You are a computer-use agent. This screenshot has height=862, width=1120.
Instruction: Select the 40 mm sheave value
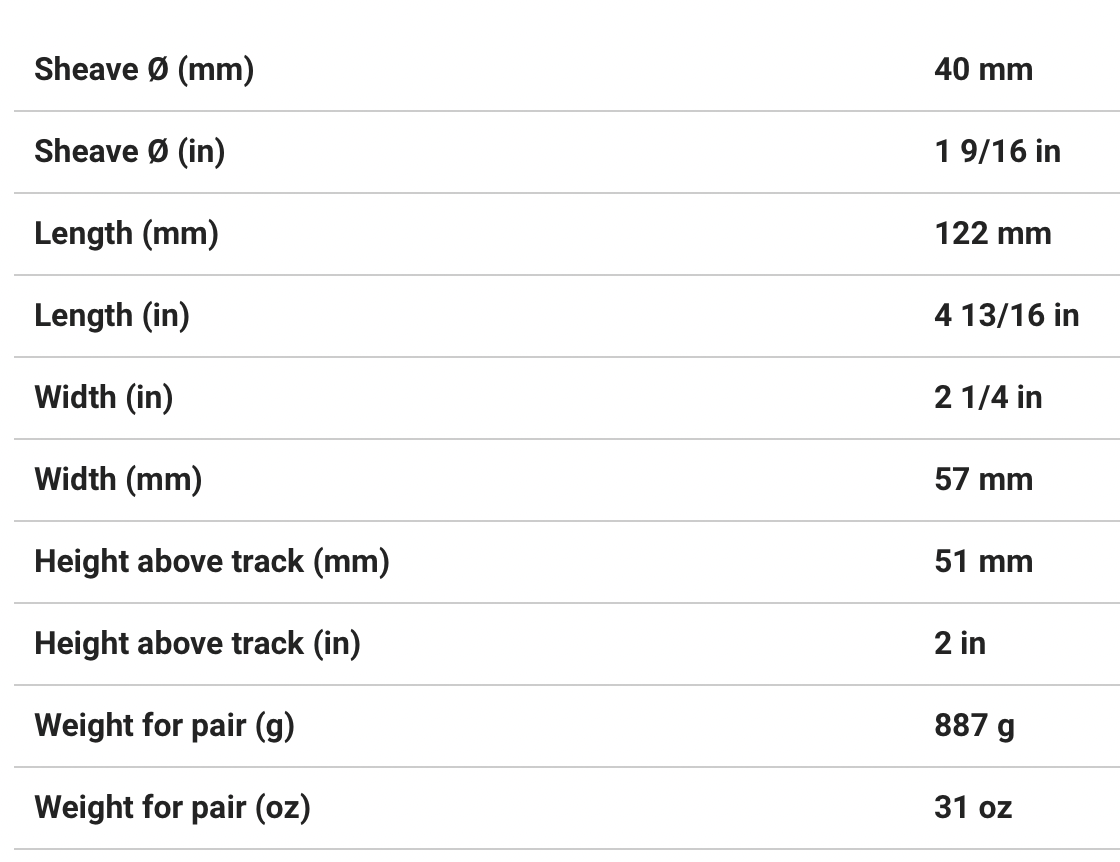[983, 70]
